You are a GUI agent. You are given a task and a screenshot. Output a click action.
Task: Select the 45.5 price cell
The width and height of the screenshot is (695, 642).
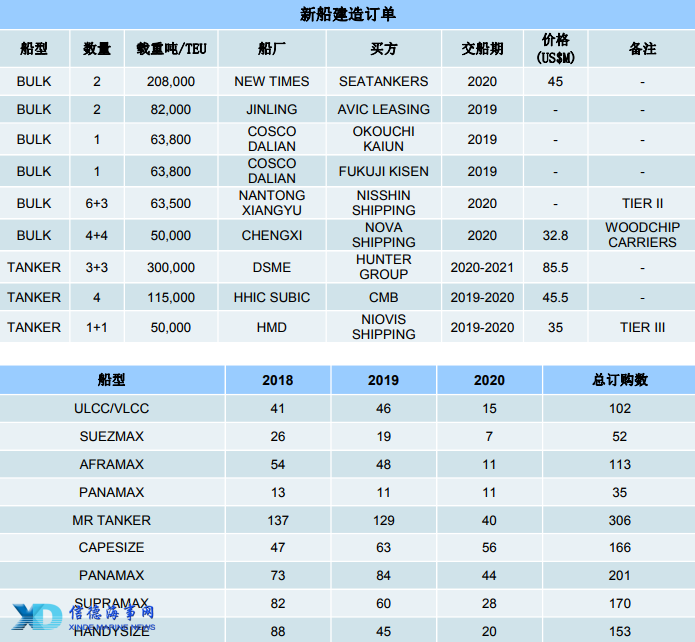pyautogui.click(x=555, y=298)
